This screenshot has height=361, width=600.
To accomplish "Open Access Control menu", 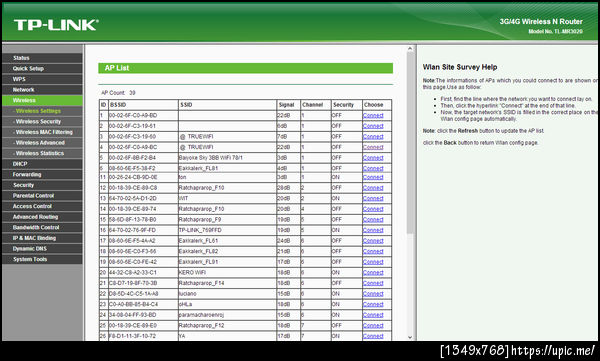I will (x=42, y=206).
